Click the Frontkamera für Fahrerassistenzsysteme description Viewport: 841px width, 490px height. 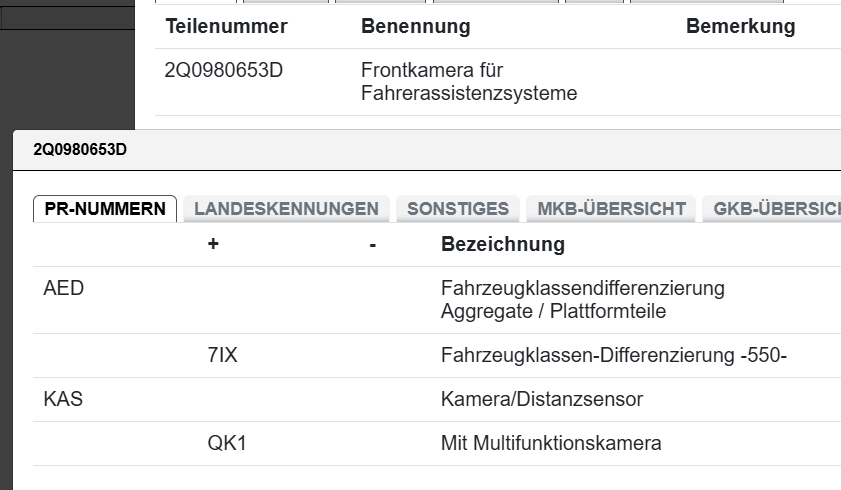coord(469,82)
